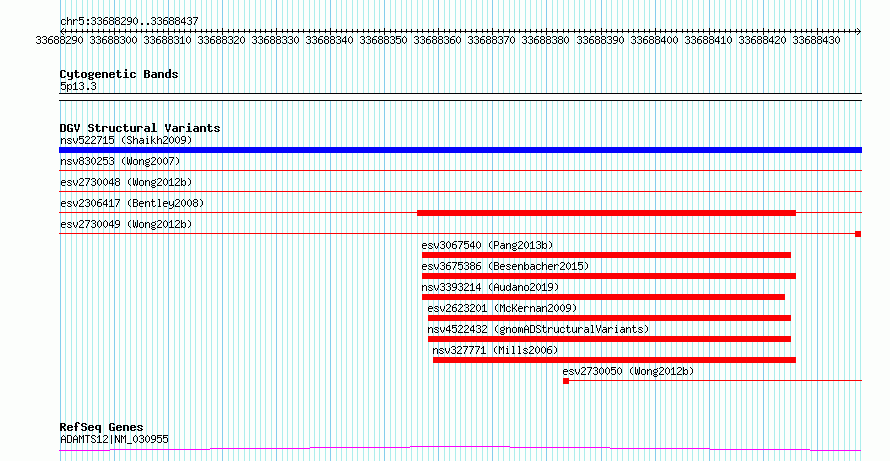Viewport: 890px width, 461px height.
Task: Click ruler position 33688430
Action: (816, 41)
